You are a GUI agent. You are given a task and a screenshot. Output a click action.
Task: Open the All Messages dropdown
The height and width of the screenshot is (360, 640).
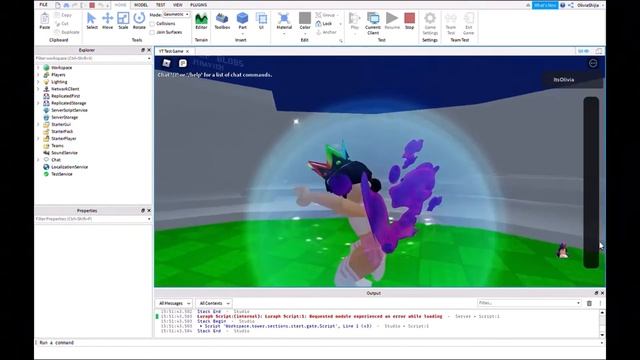(174, 303)
